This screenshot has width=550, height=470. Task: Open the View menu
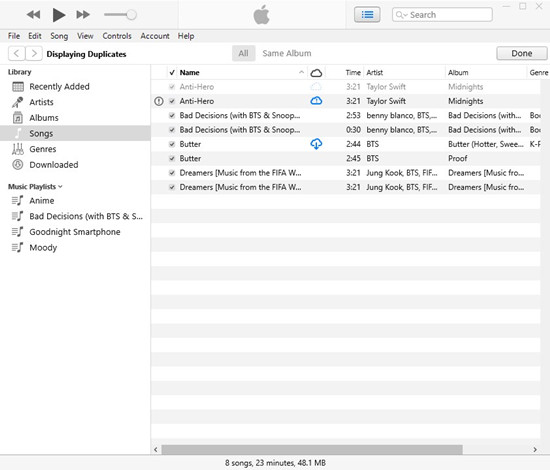(x=85, y=36)
